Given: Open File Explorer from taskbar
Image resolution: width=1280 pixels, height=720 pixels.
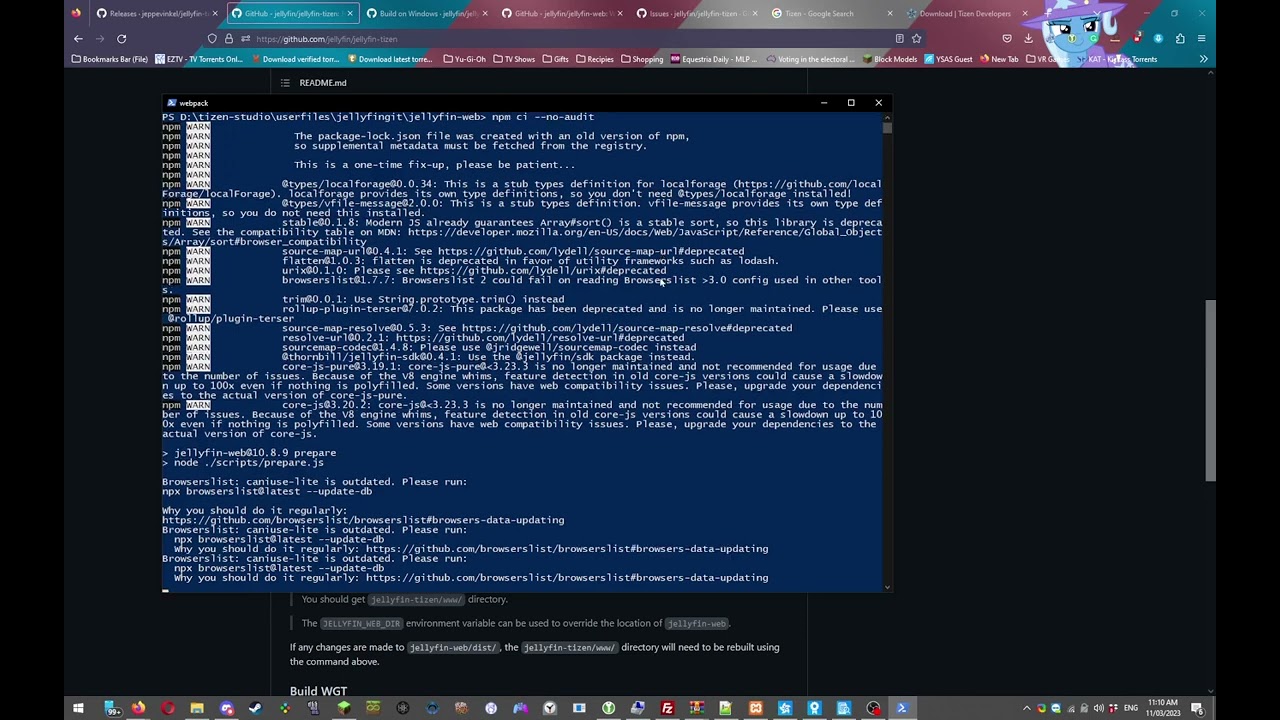Looking at the screenshot, I should pyautogui.click(x=197, y=709).
